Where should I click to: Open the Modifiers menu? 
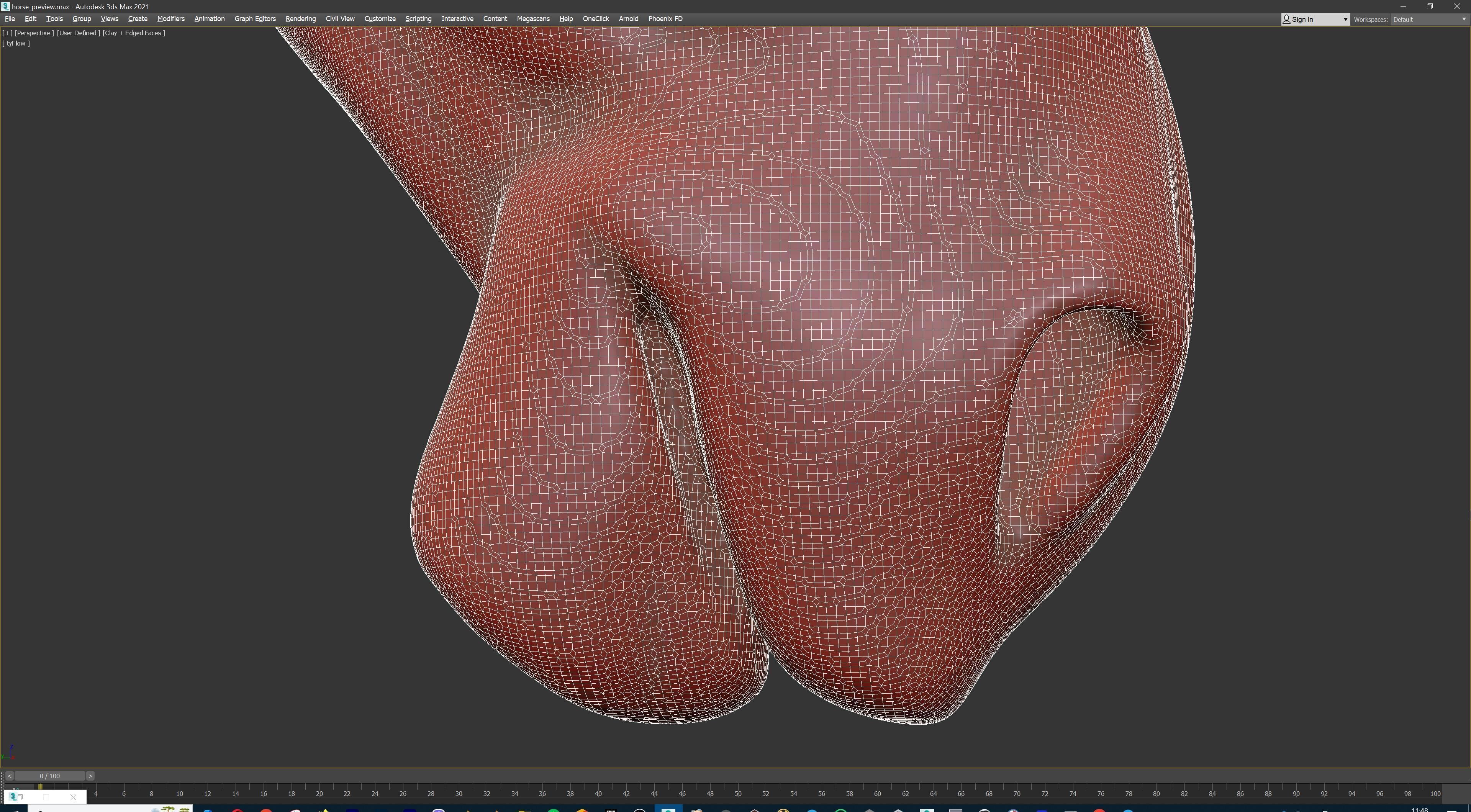[171, 19]
